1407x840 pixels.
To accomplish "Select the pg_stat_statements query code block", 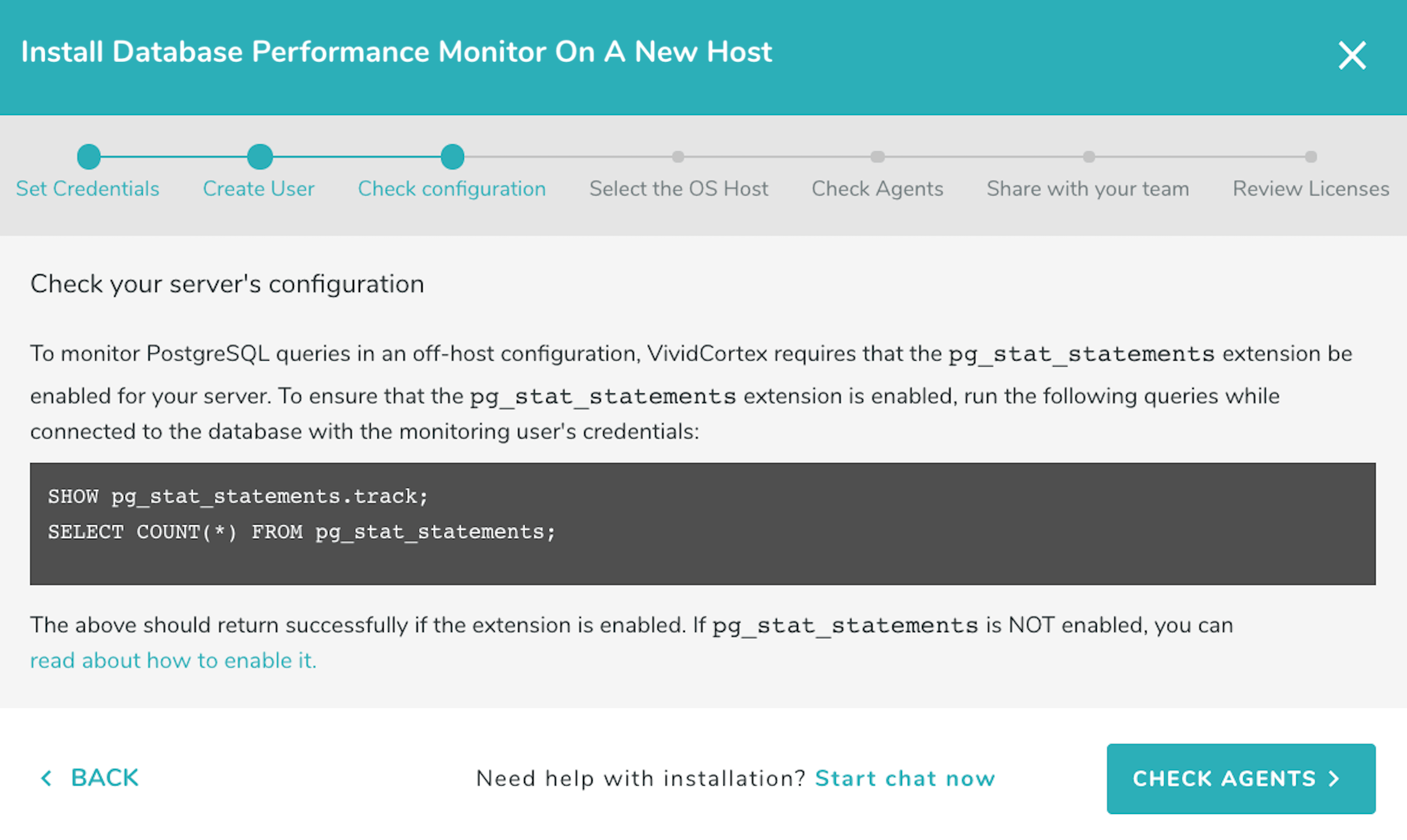I will (702, 521).
